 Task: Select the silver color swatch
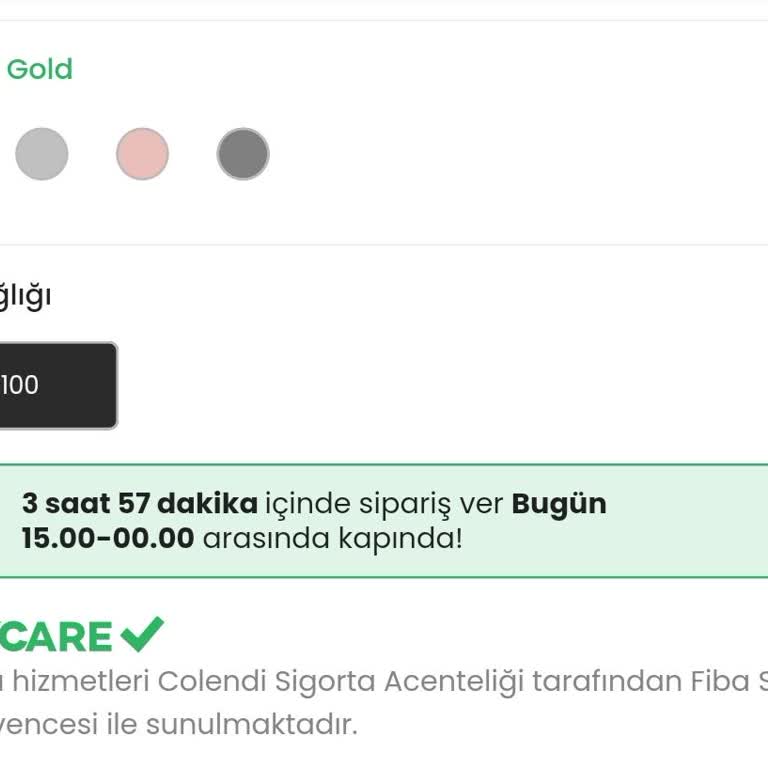[x=42, y=154]
